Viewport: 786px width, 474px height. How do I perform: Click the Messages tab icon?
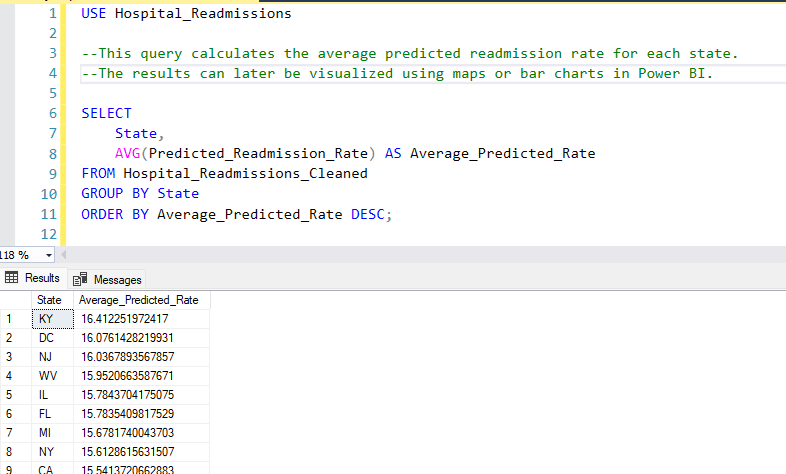coord(80,279)
